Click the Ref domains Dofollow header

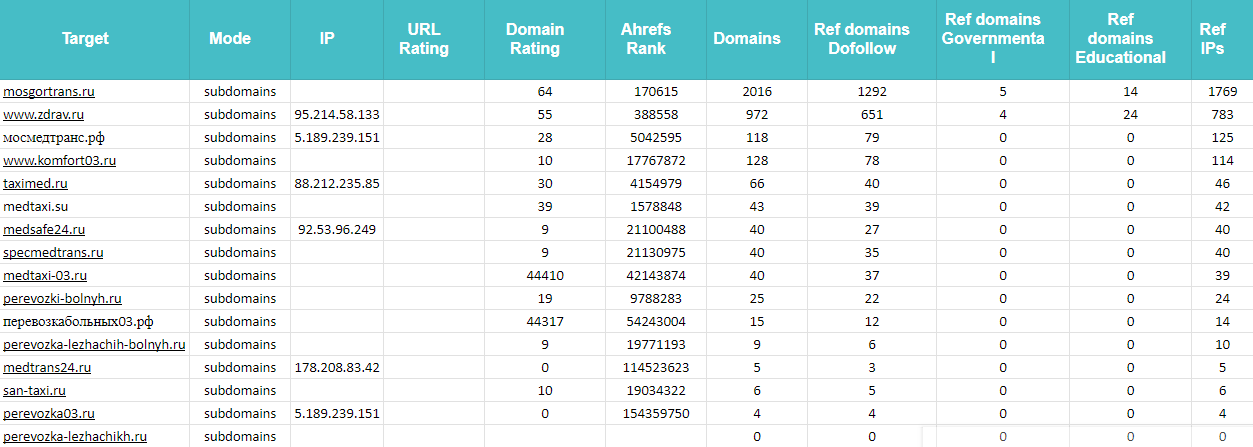tap(862, 39)
